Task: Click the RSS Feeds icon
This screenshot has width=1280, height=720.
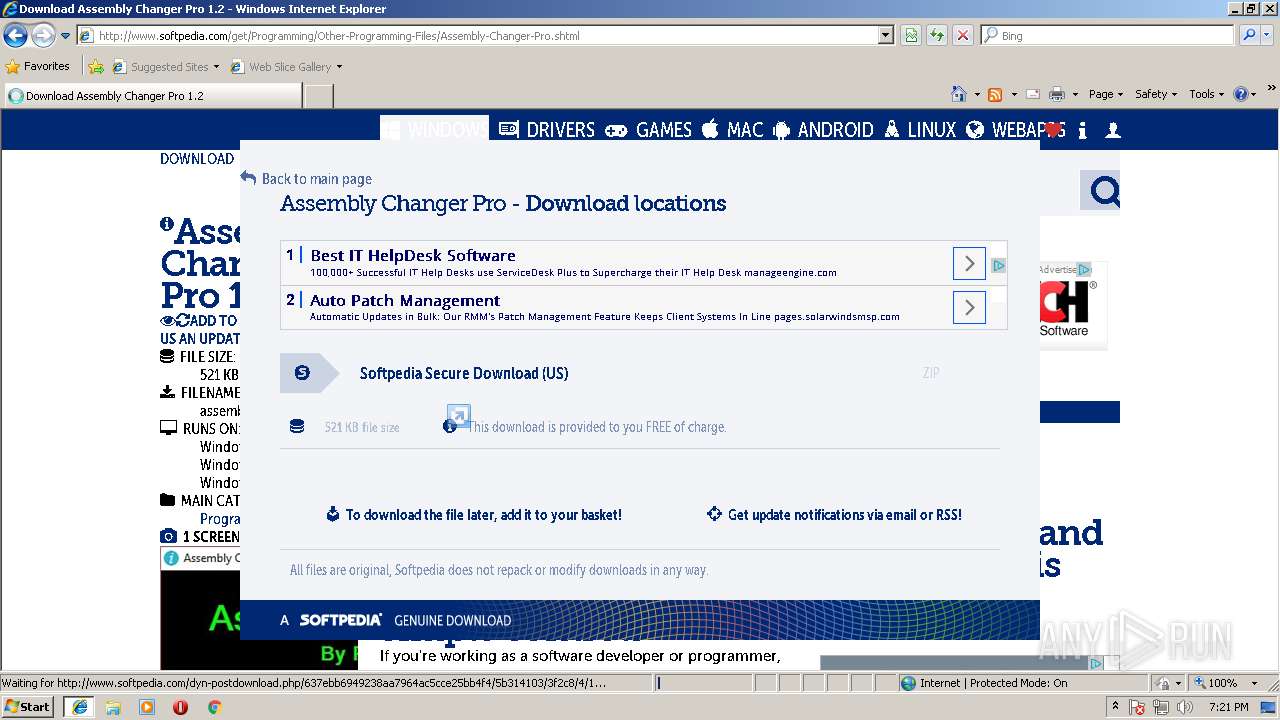Action: point(995,94)
